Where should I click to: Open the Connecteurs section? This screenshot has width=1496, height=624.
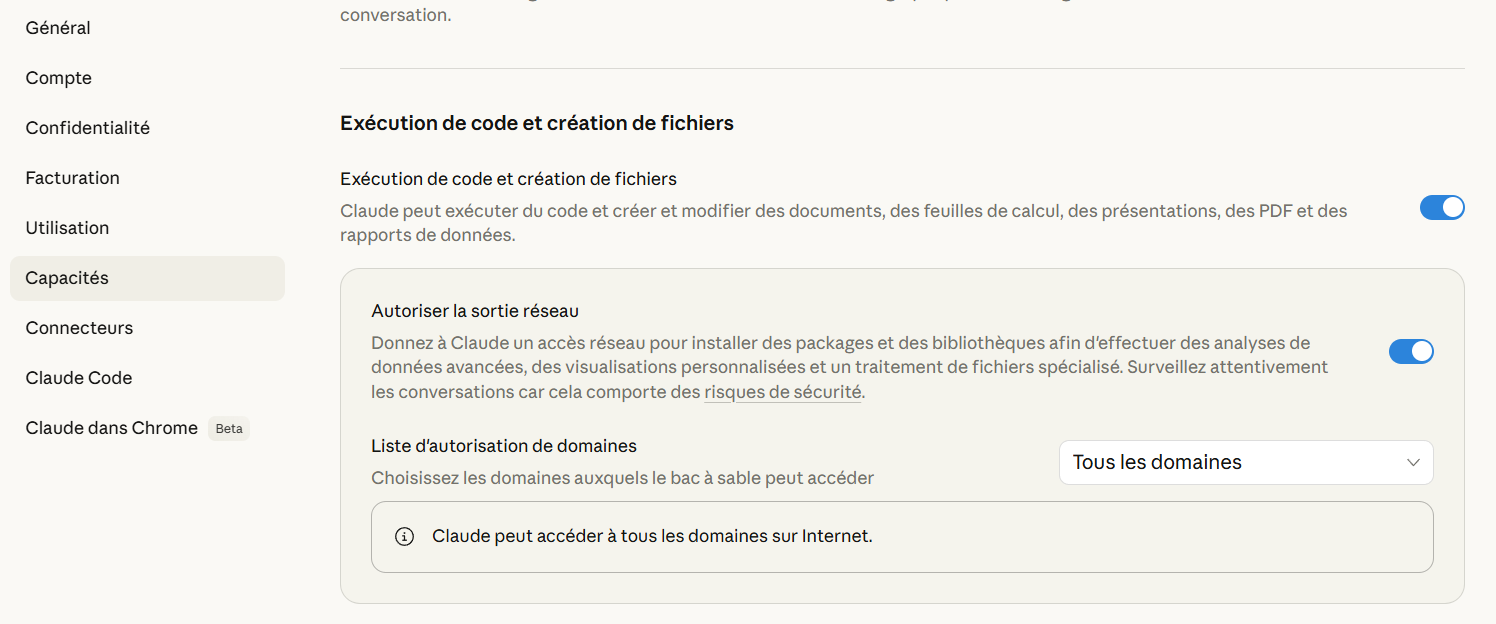79,328
